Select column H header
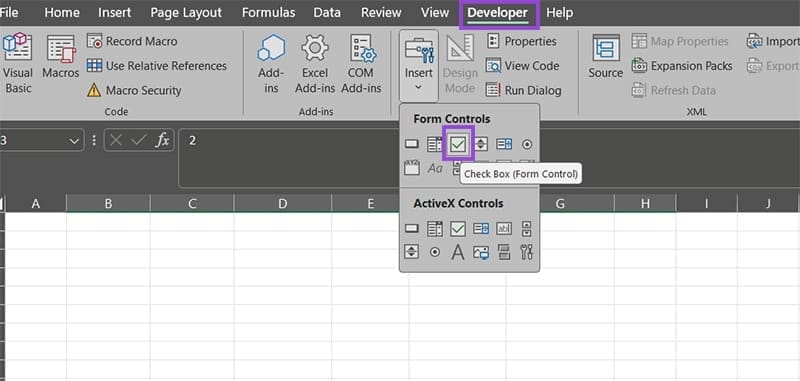The image size is (800, 381). [645, 204]
